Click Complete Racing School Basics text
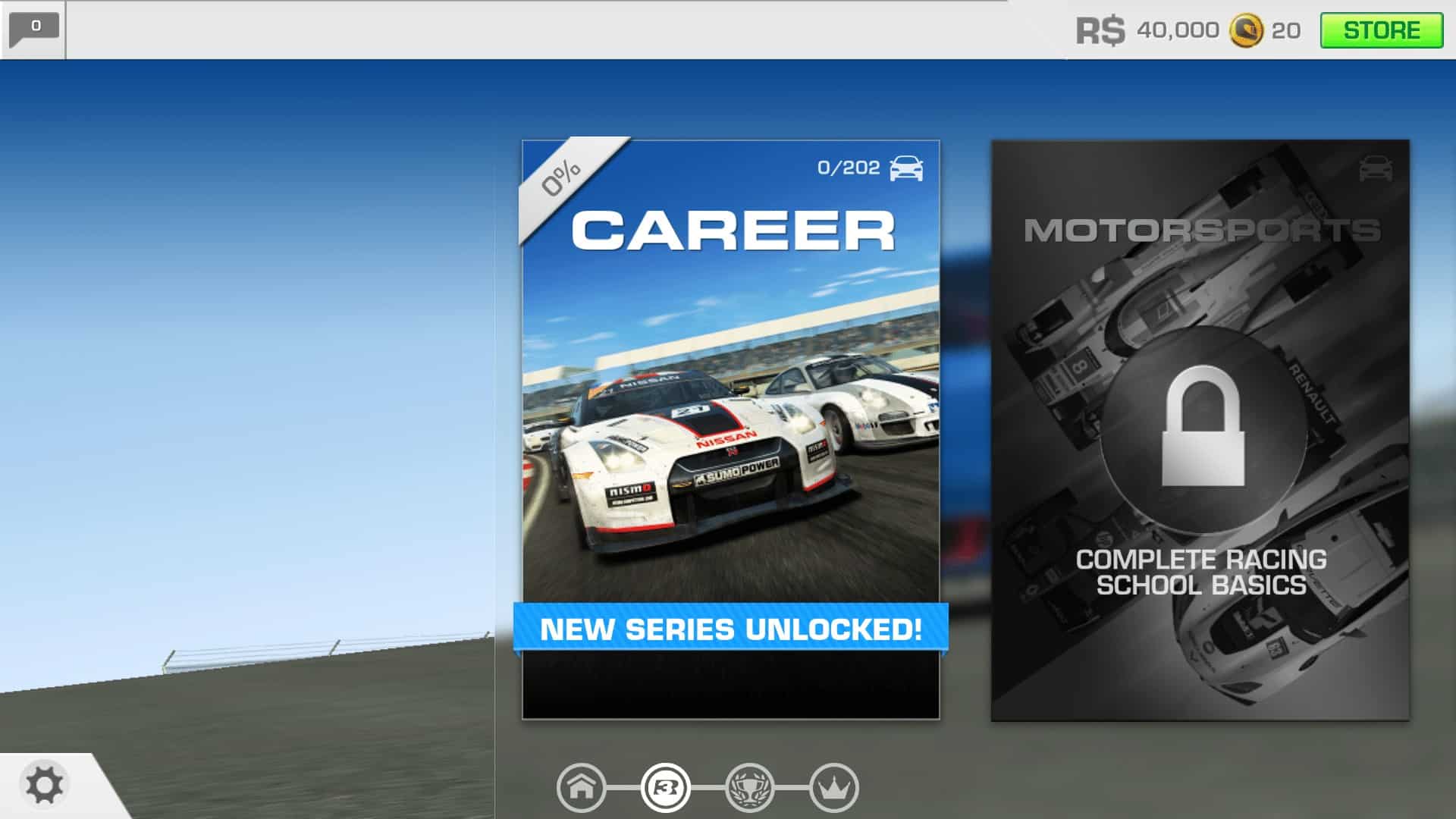1456x819 pixels. 1201,573
